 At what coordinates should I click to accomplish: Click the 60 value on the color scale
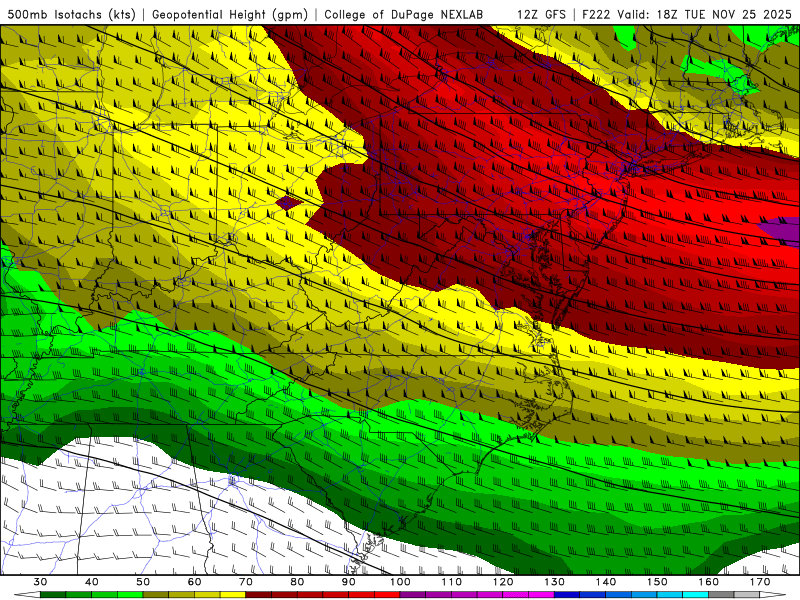tap(194, 582)
